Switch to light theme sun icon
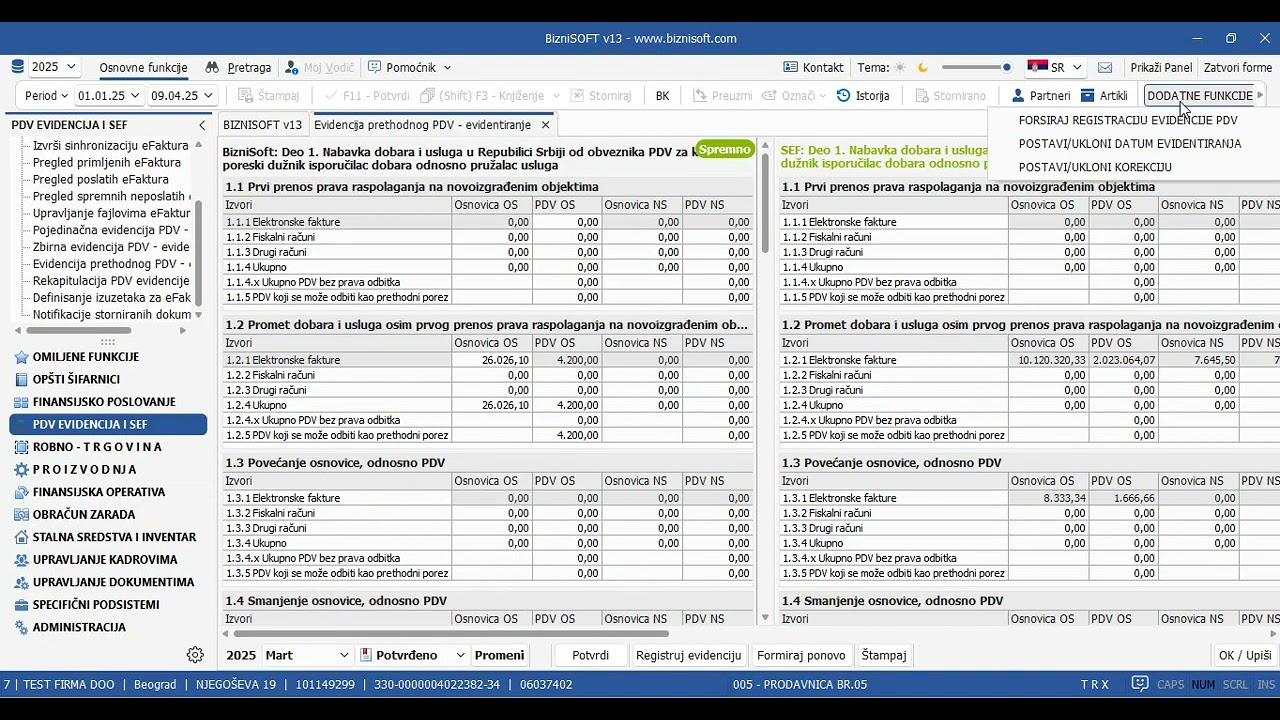1280x720 pixels. coord(900,67)
